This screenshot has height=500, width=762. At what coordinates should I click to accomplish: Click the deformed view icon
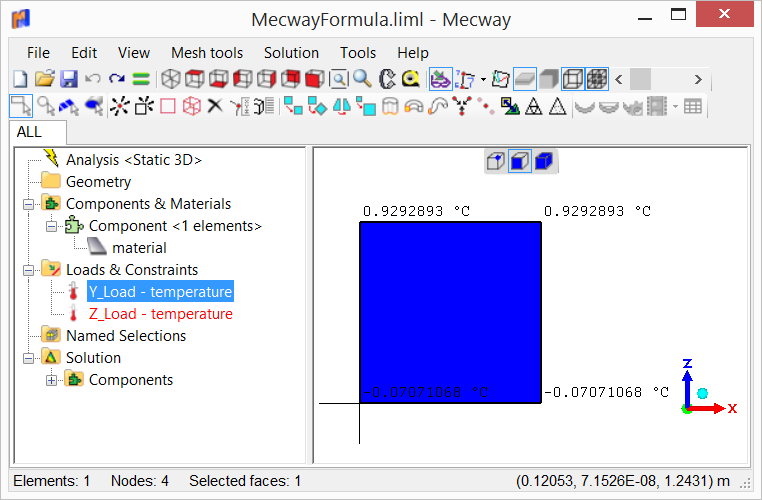(501, 79)
